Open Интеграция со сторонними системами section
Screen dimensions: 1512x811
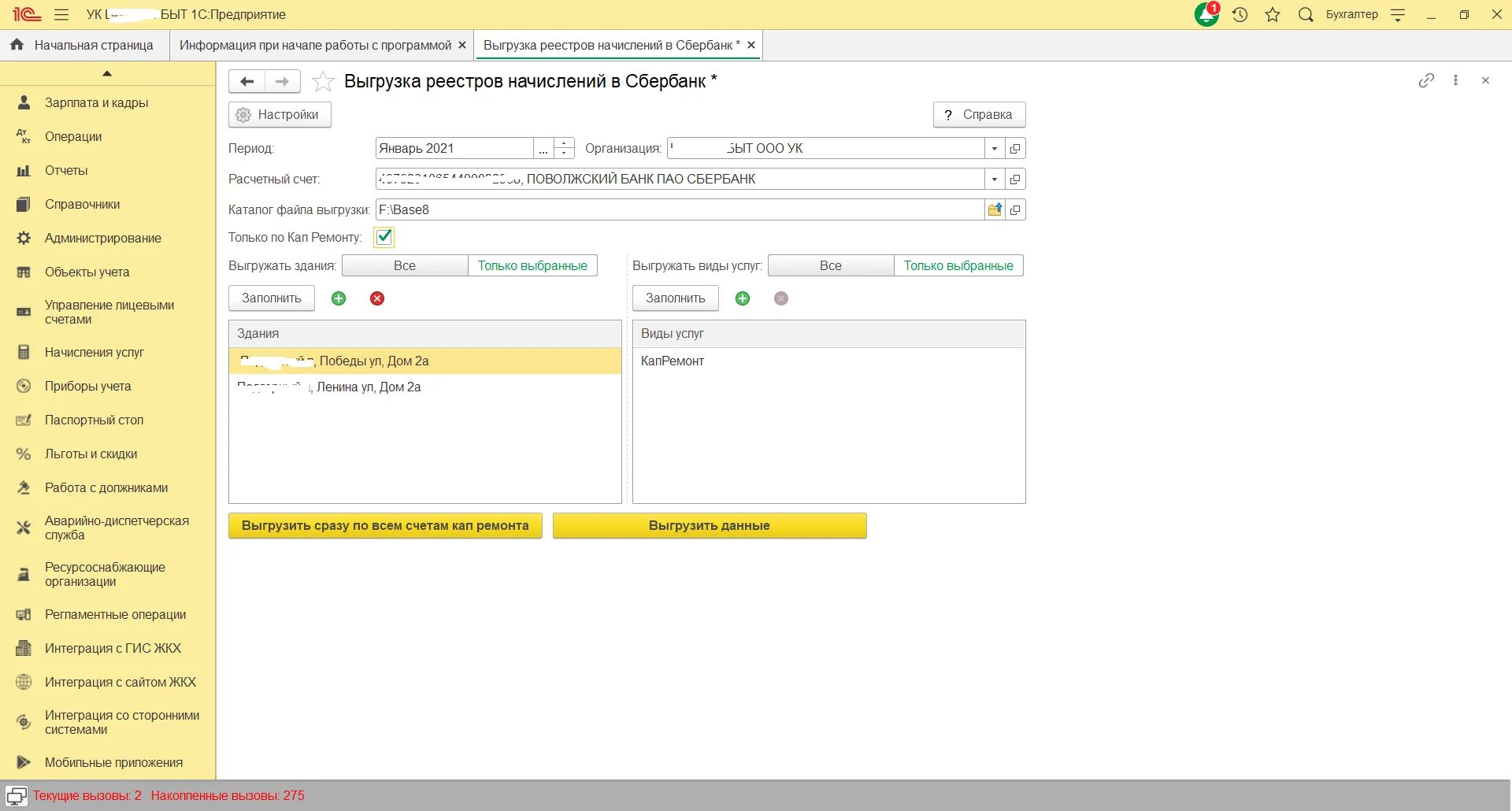point(122,722)
